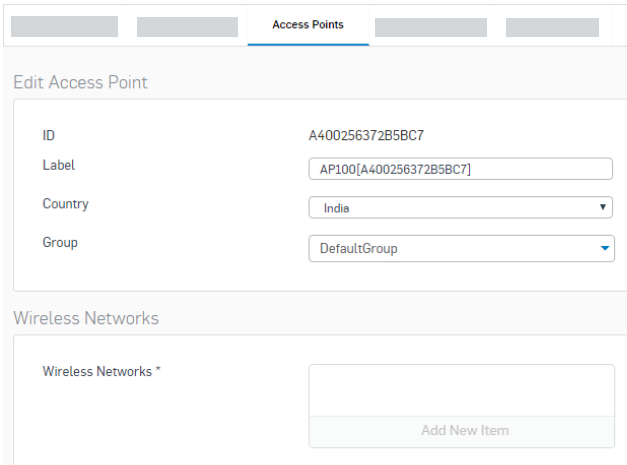Open the rightmost blurred tab
627x465 pixels.
tap(552, 27)
